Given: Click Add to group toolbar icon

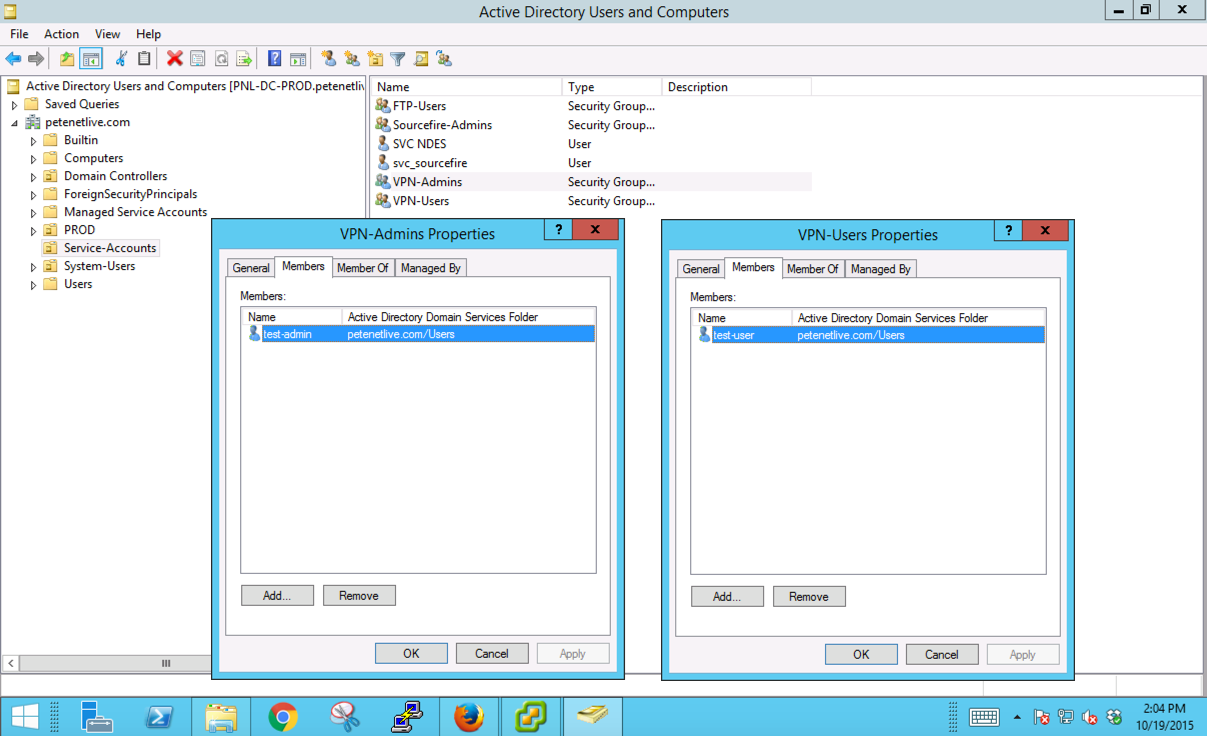Looking at the screenshot, I should tap(444, 59).
